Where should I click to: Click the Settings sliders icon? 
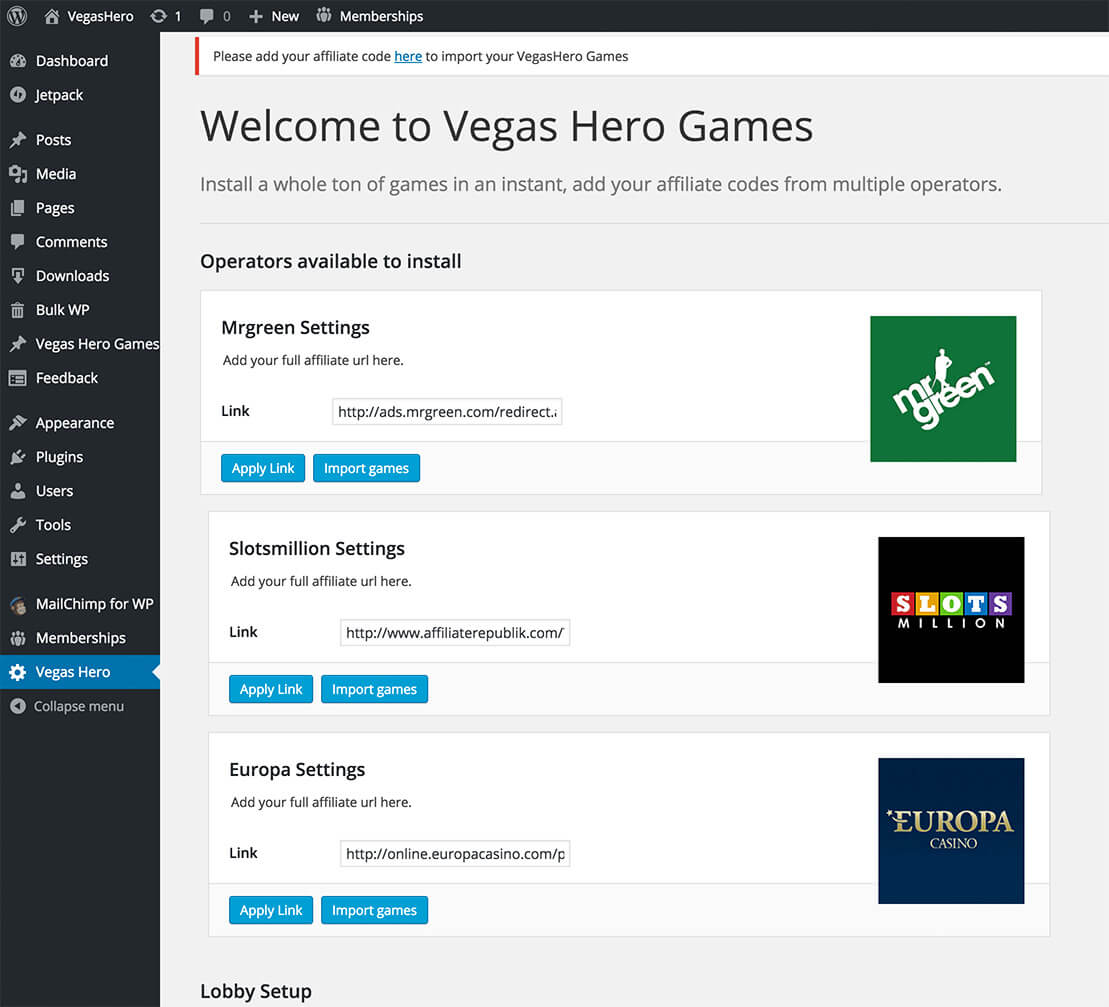point(18,559)
